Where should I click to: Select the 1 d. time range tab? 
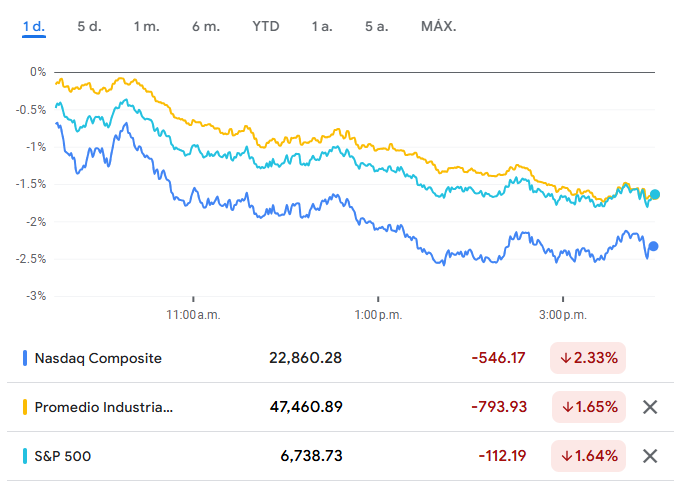pyautogui.click(x=34, y=26)
